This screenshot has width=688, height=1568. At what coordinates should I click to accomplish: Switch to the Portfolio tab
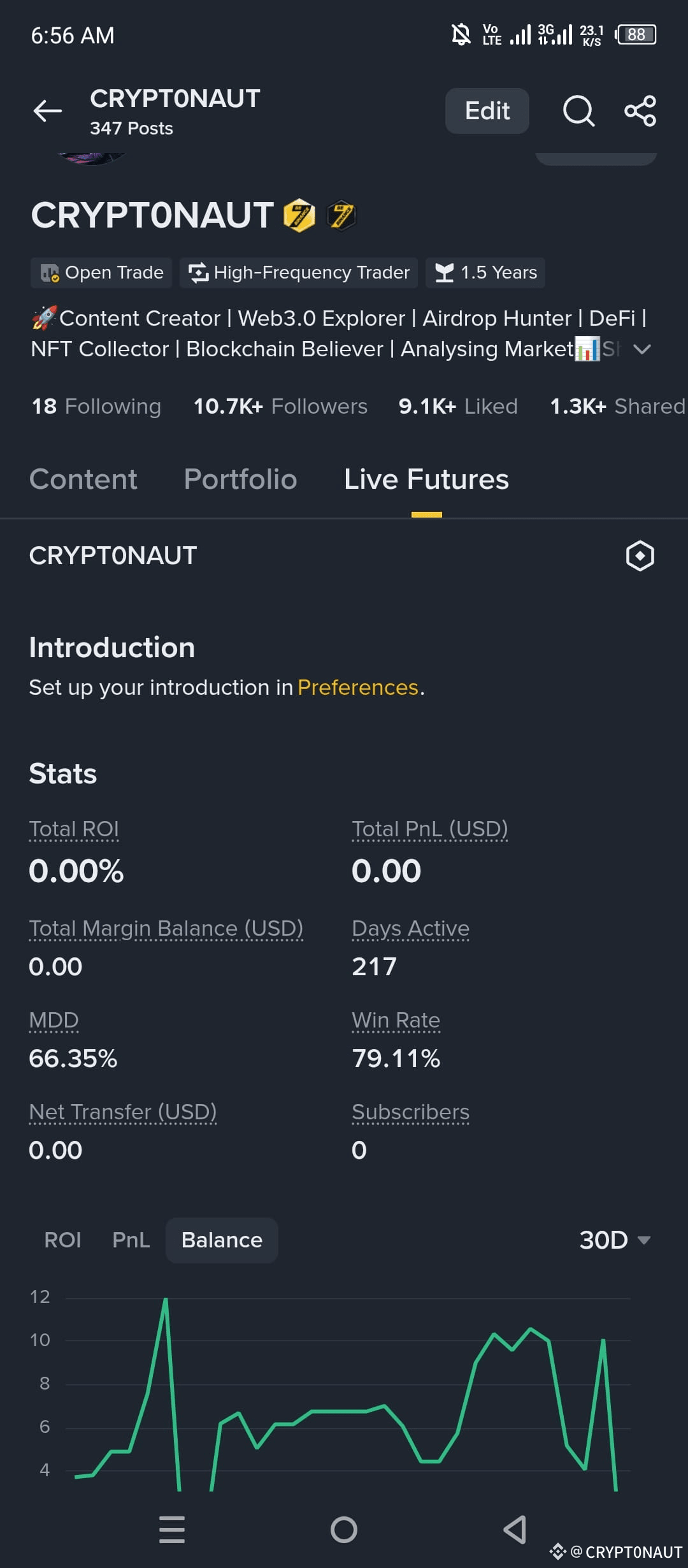240,479
